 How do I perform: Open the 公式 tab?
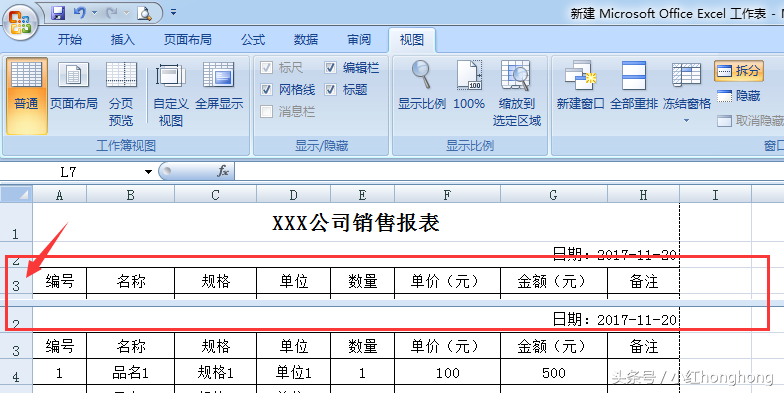point(253,40)
